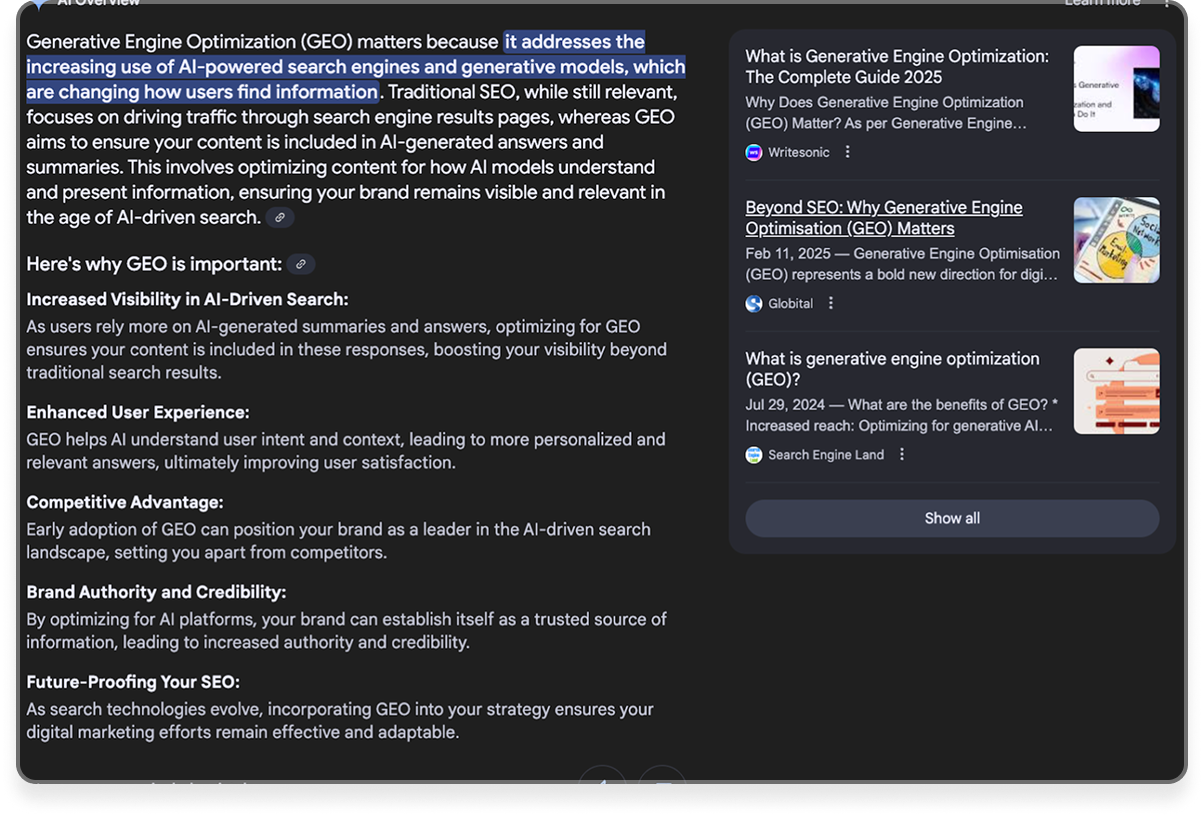Open the "Beyond SEO" article link
Screen dimensions: 1204x816
tap(883, 217)
